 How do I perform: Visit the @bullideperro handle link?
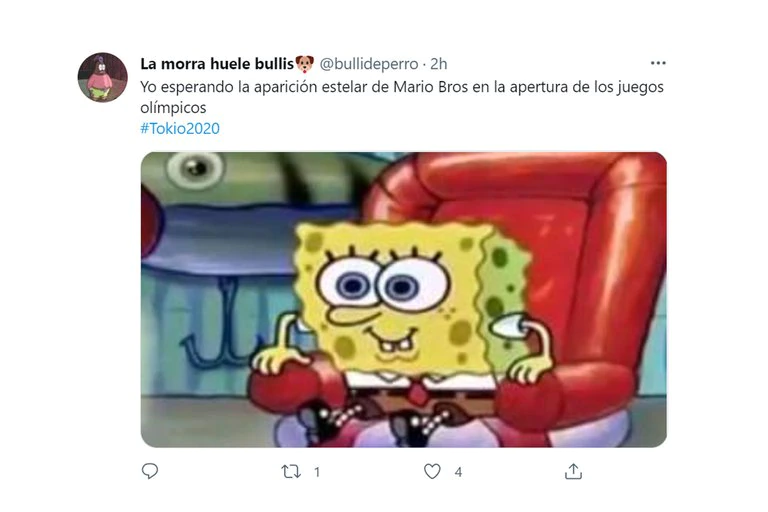[369, 64]
